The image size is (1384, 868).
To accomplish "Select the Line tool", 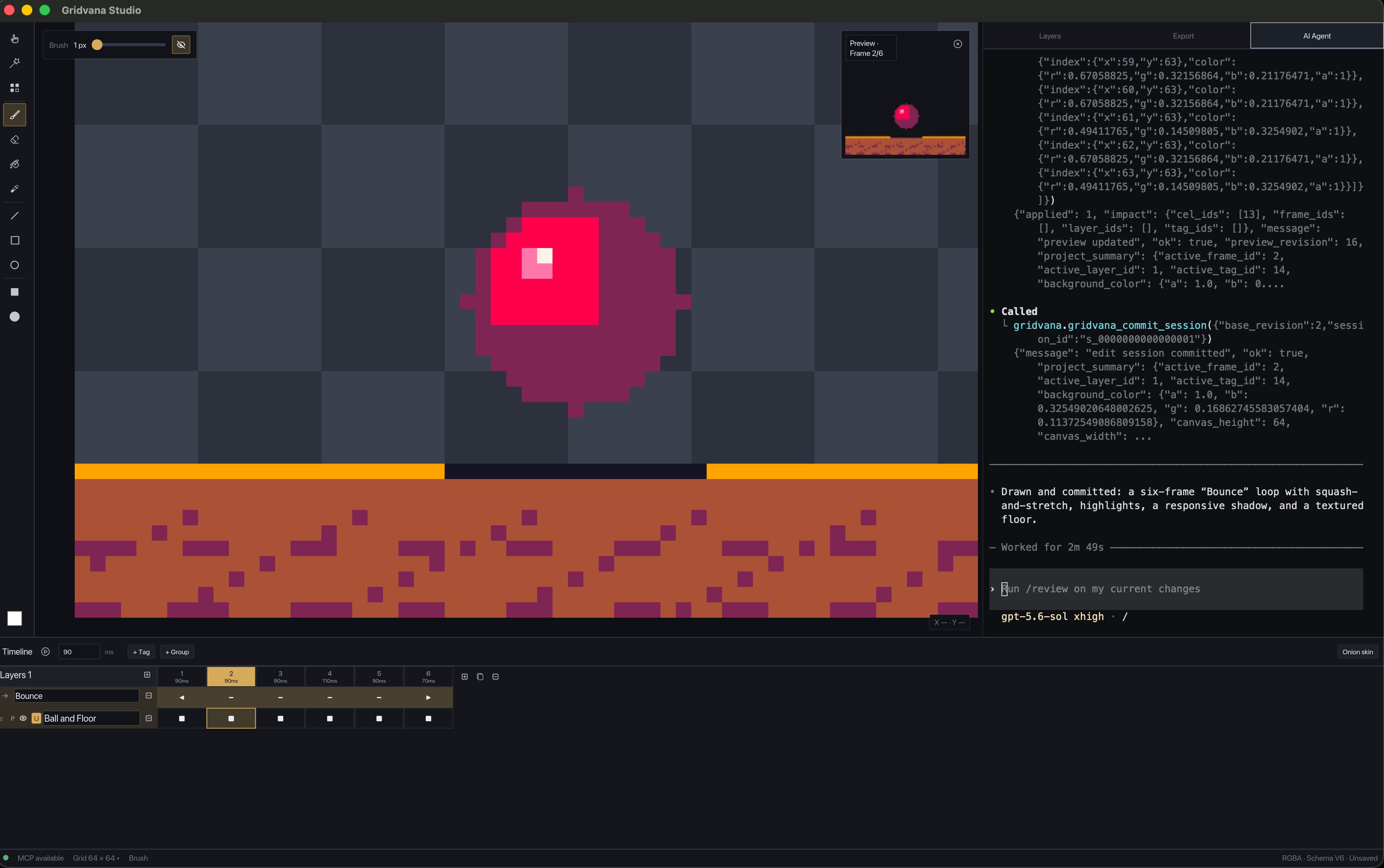I will 15,216.
